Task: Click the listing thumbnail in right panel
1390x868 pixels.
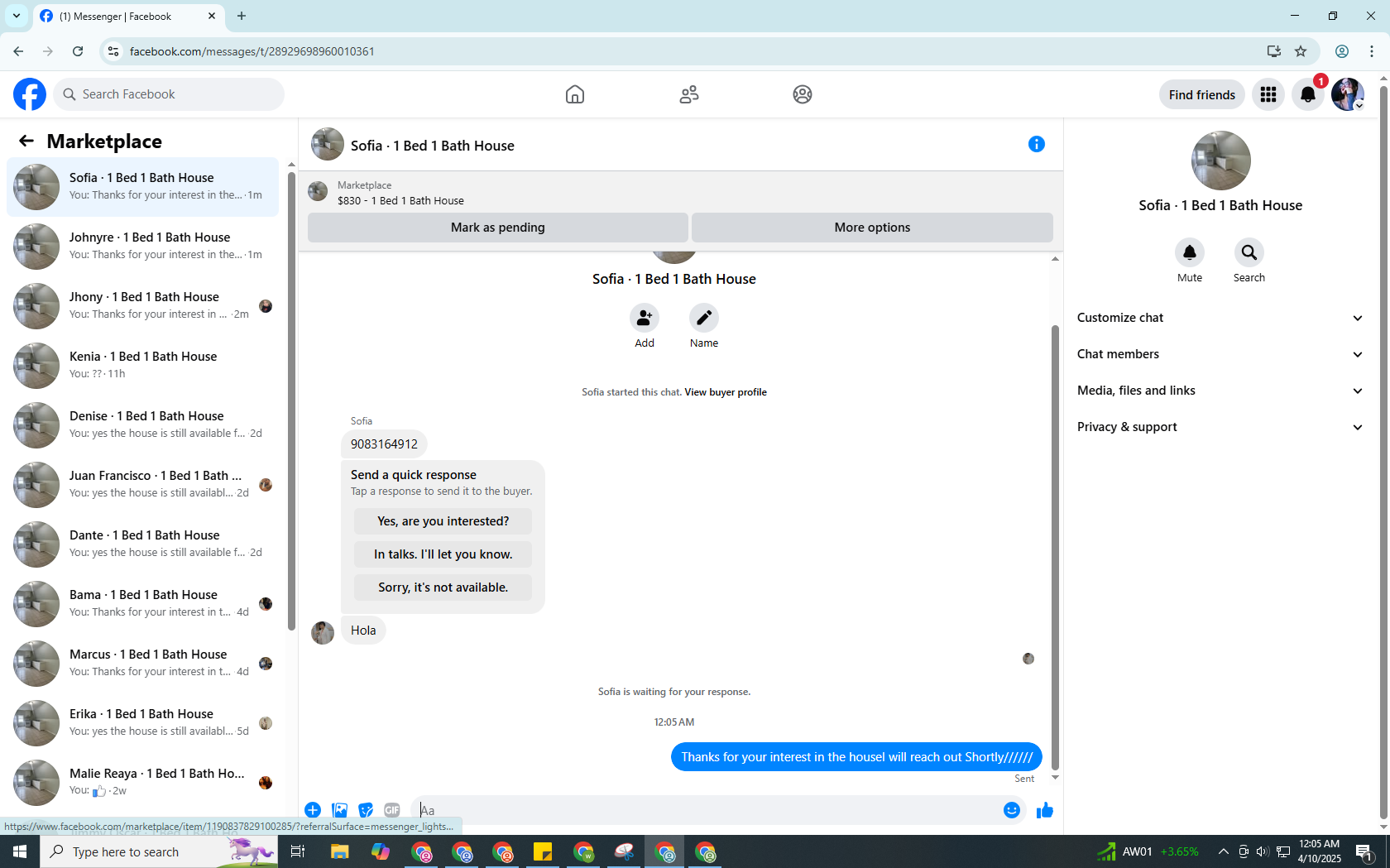Action: coord(1220,161)
